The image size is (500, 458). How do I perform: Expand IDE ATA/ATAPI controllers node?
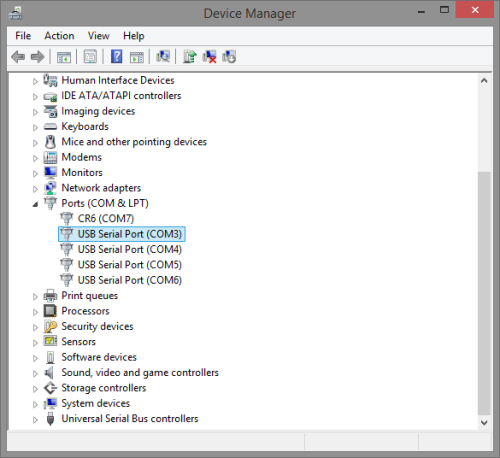pos(35,97)
